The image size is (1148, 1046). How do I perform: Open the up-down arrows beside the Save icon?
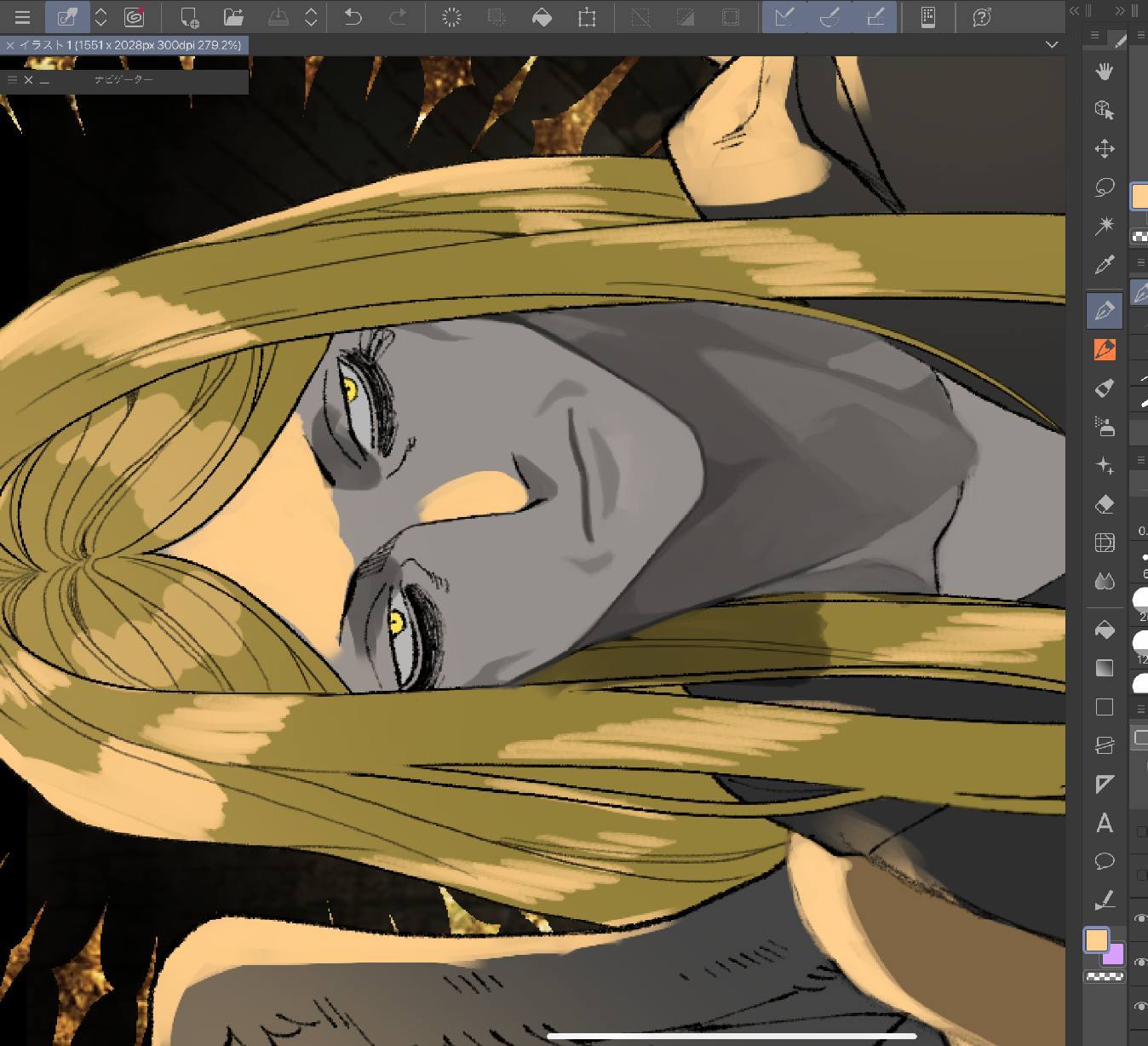click(x=311, y=17)
